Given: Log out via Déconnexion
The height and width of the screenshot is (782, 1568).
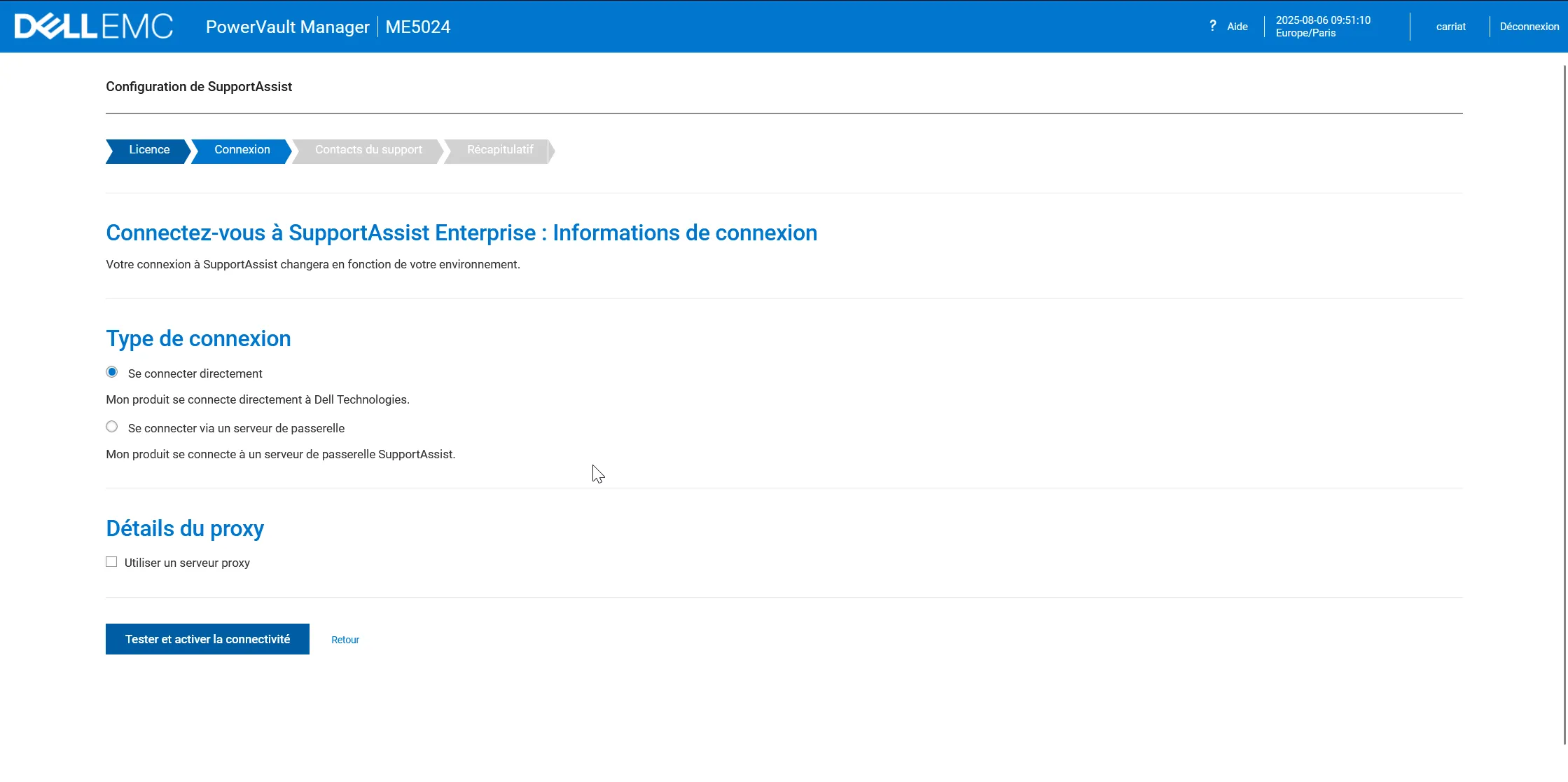Looking at the screenshot, I should pyautogui.click(x=1529, y=27).
